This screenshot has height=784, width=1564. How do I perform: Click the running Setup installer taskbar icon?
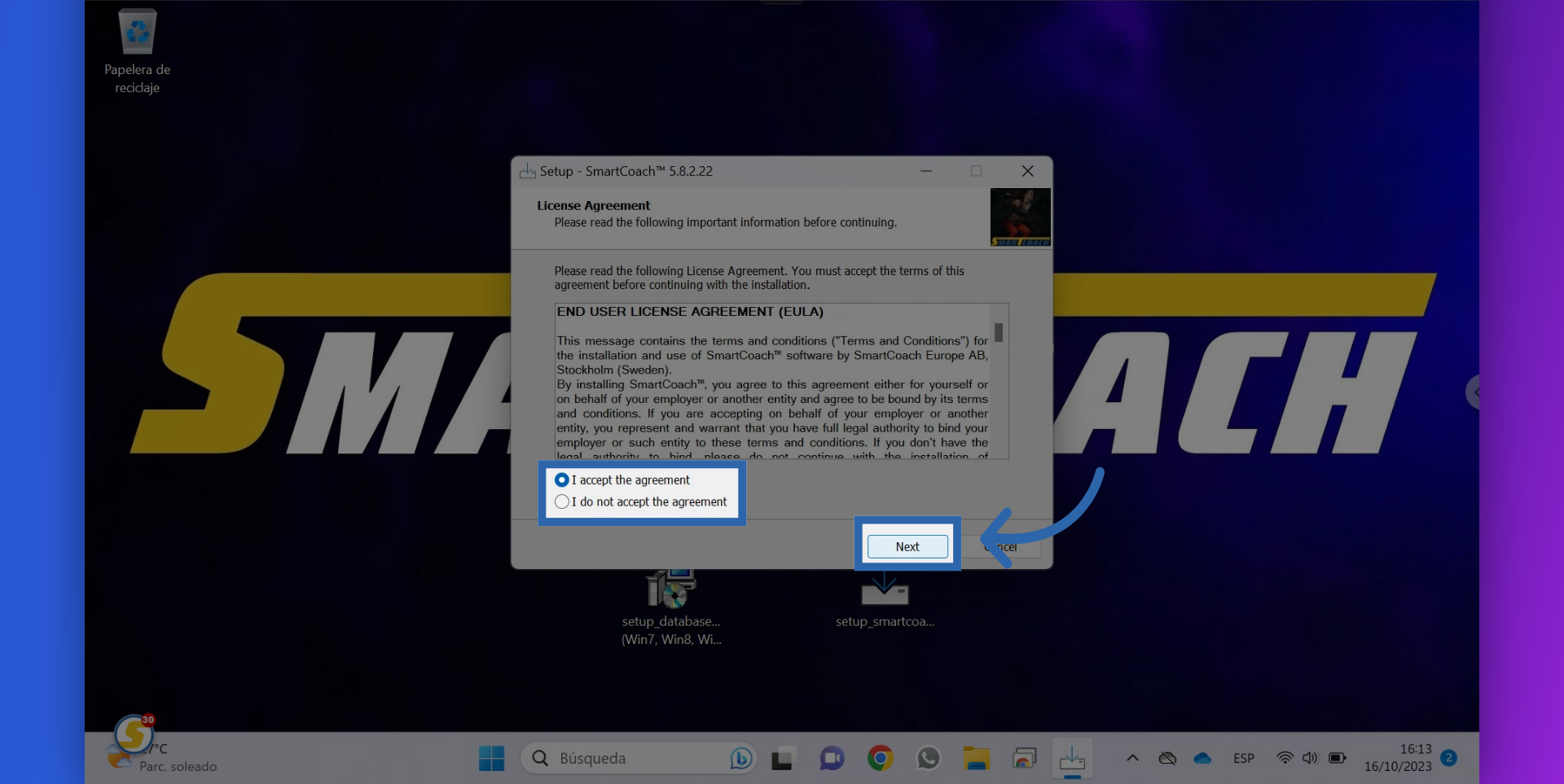tap(1072, 759)
